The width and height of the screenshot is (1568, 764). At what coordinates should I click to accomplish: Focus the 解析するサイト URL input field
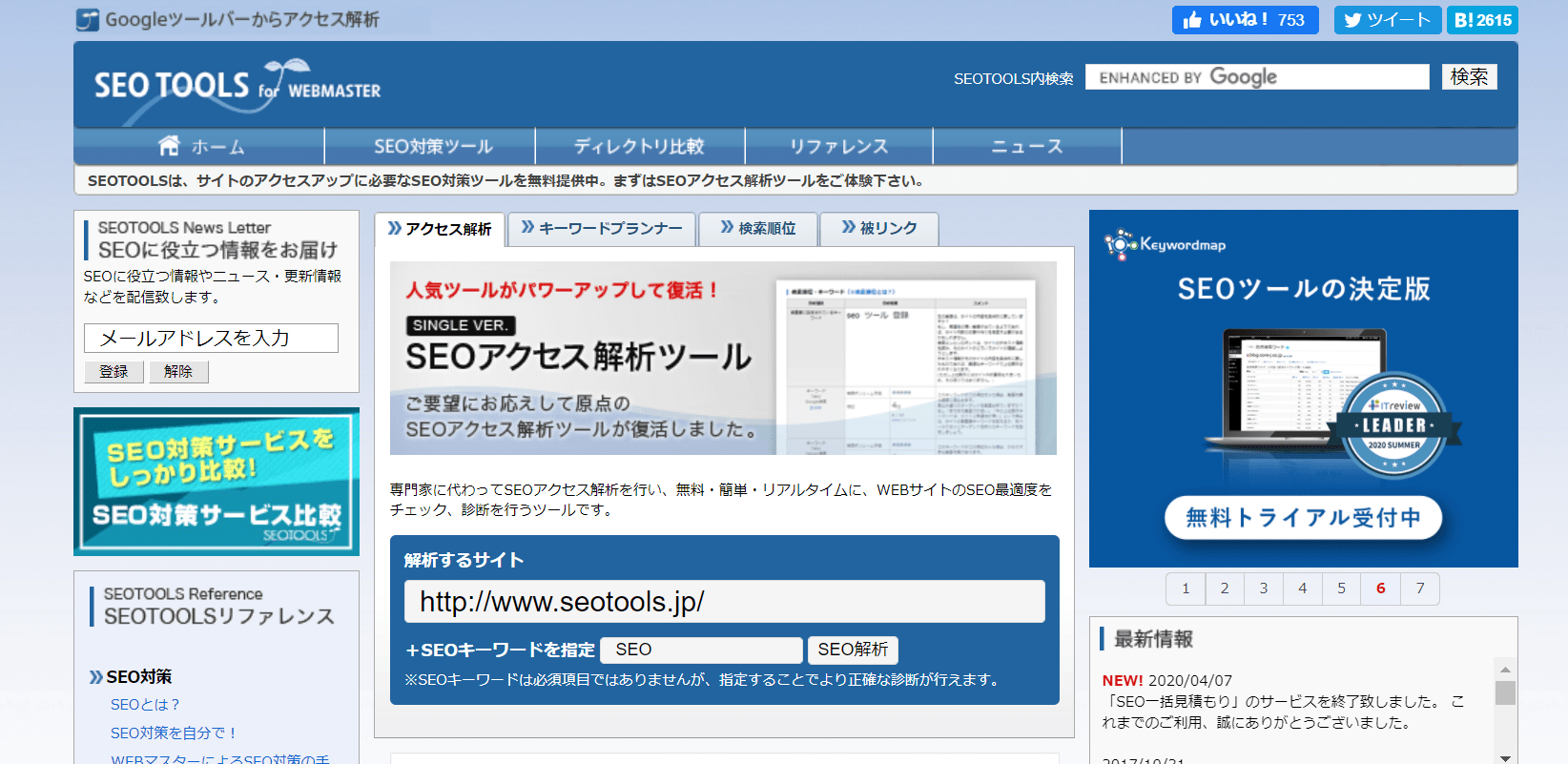725,602
